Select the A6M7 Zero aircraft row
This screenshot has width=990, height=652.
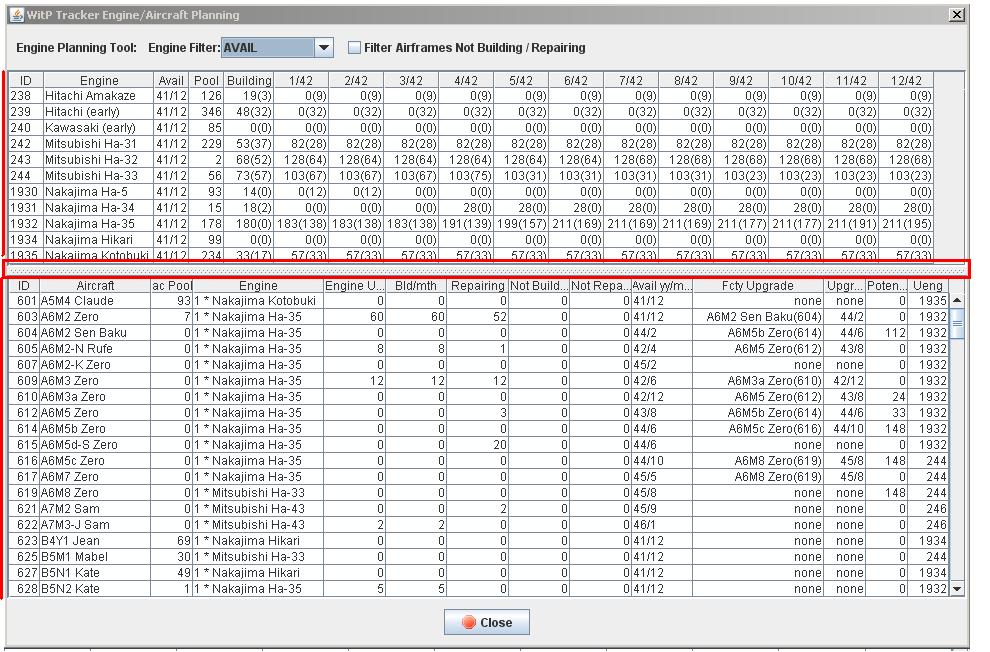point(479,477)
